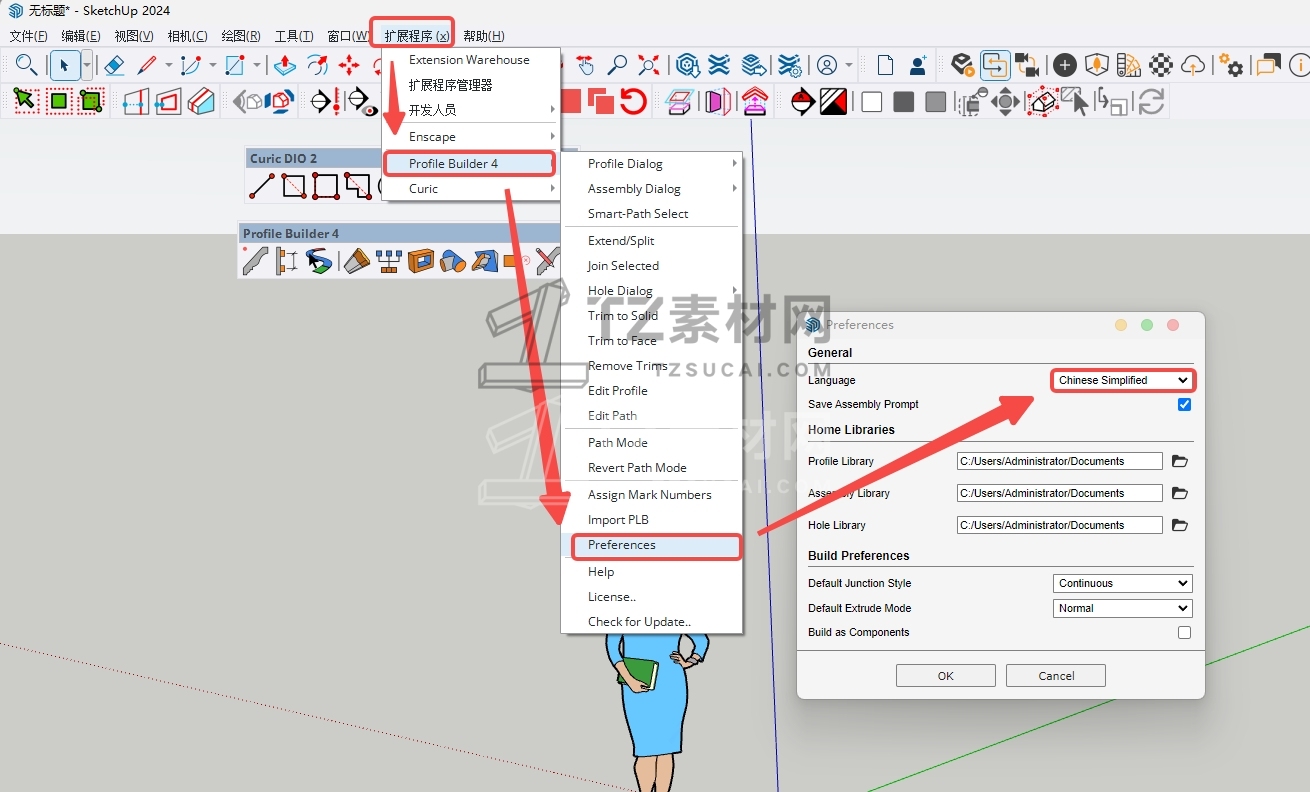Click the Add Collaborator person icon
Screen dimensions: 1310x792
(x=918, y=66)
